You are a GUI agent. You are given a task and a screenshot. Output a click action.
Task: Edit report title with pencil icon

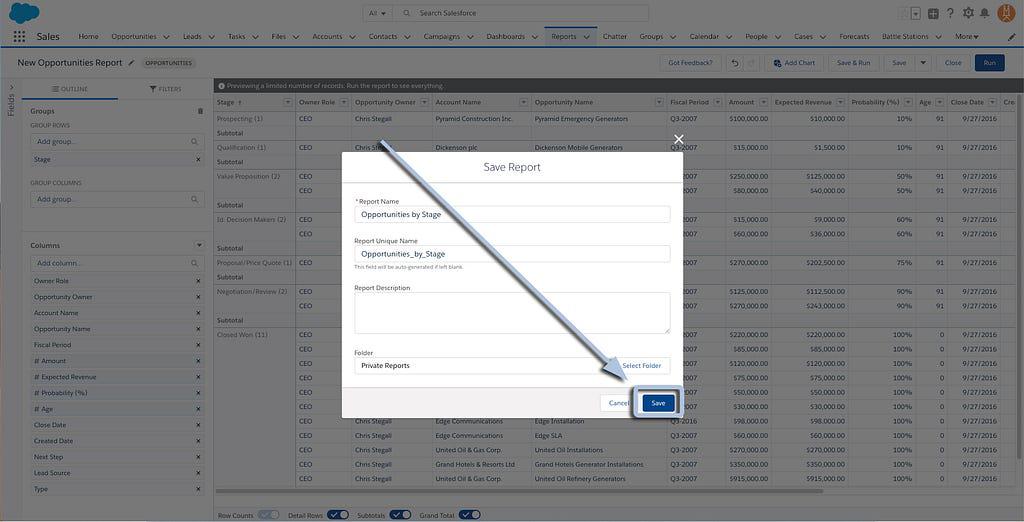(131, 63)
